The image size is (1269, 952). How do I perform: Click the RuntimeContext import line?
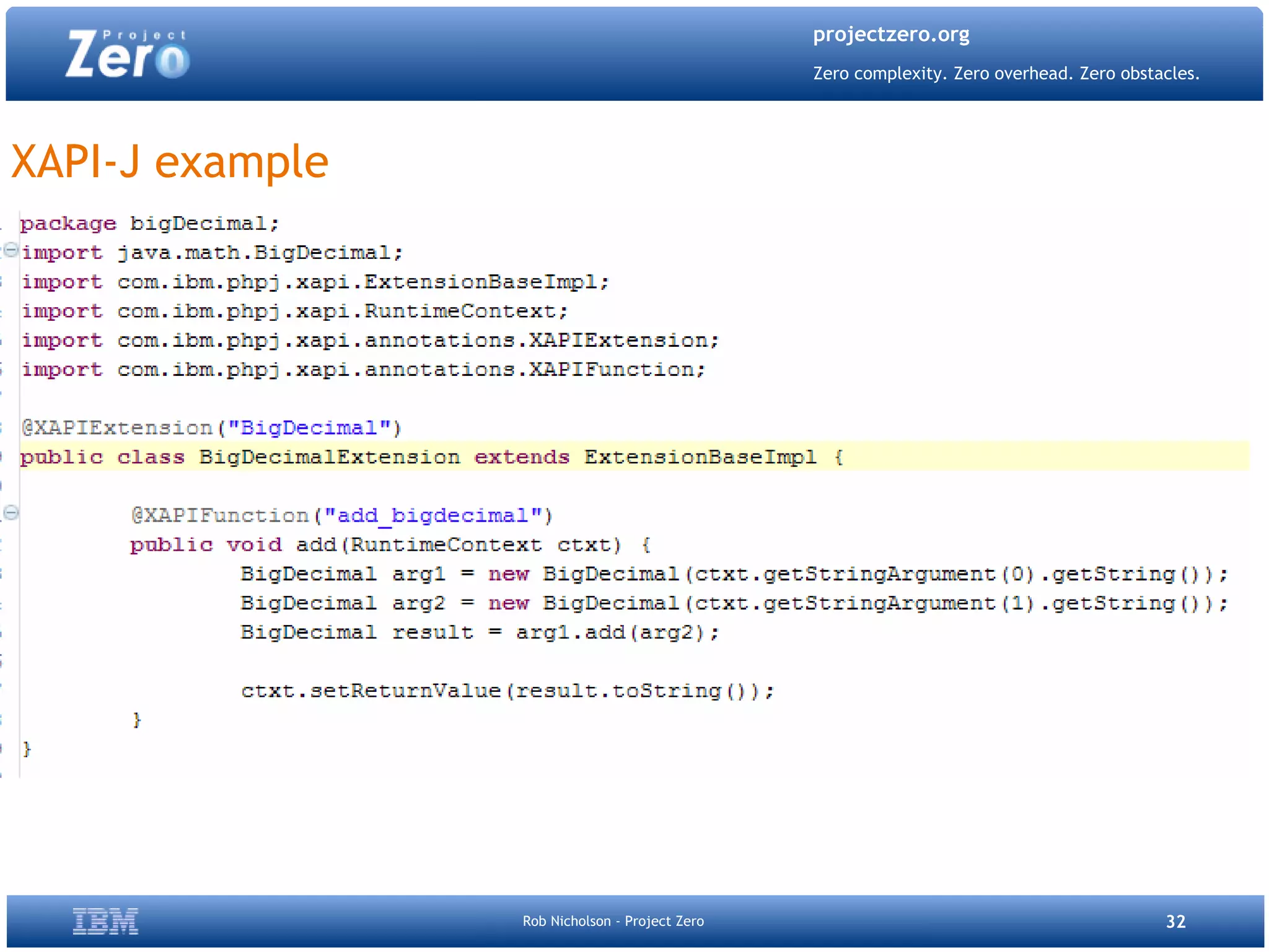[x=295, y=311]
